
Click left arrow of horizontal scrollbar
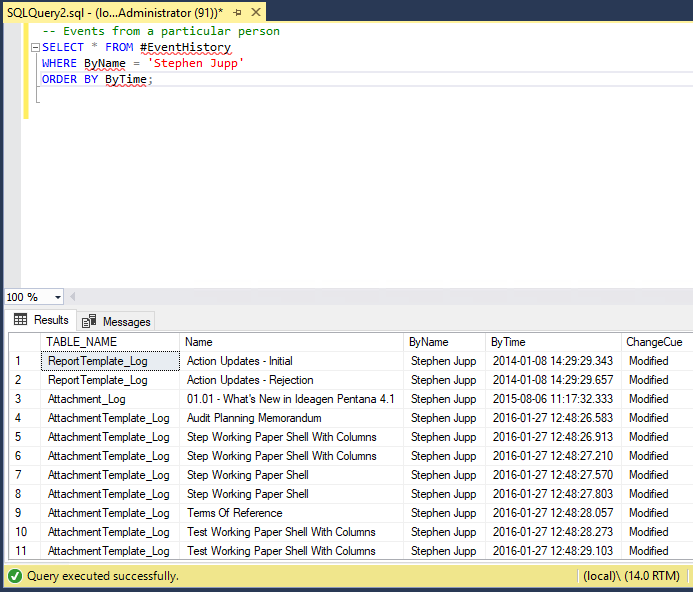click(72, 297)
